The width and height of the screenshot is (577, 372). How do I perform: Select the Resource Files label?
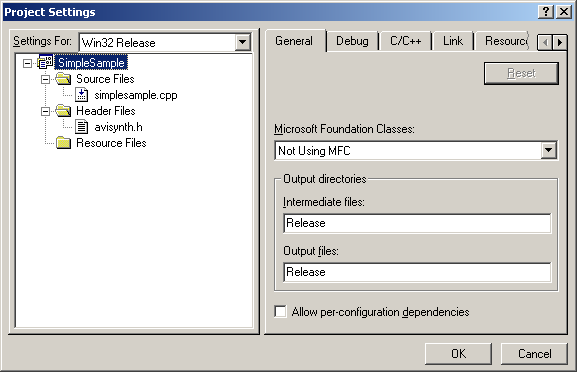[111, 143]
